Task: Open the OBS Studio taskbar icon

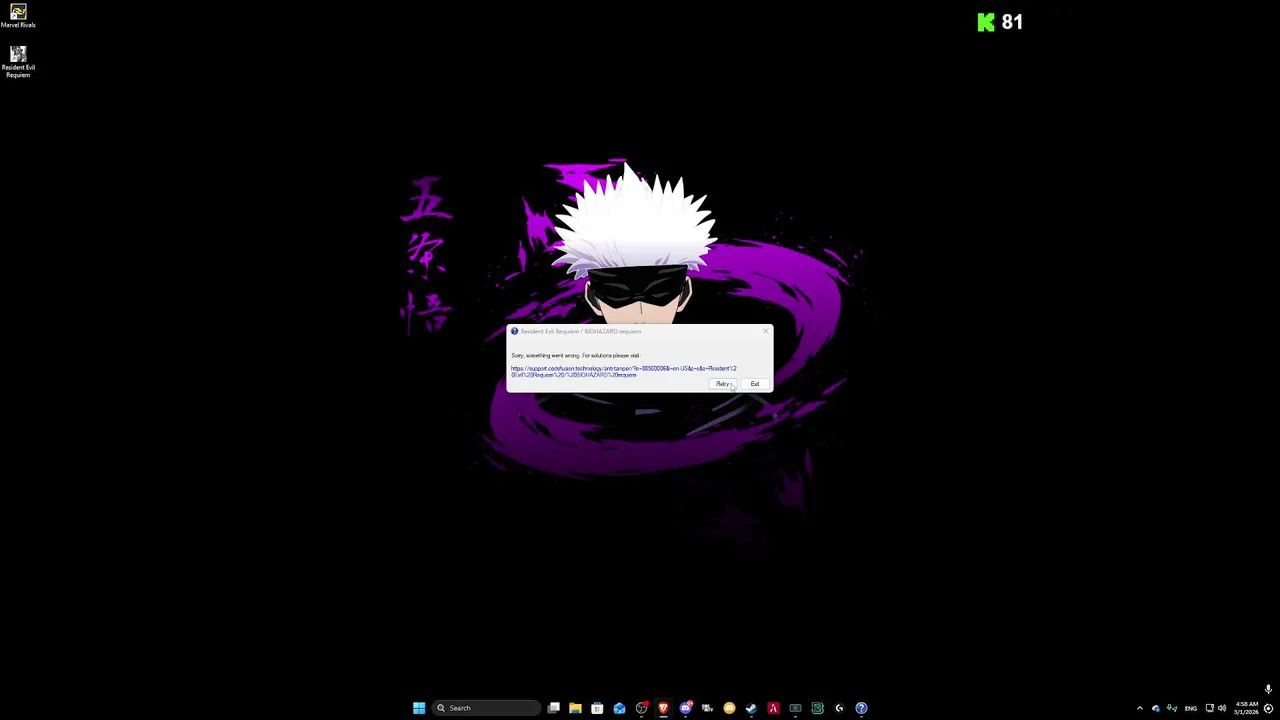Action: click(x=641, y=708)
